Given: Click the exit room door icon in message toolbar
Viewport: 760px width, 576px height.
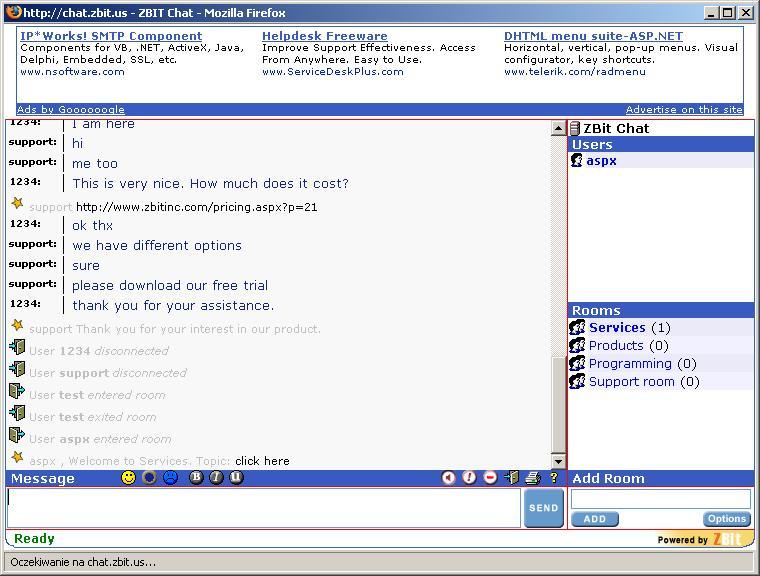Looking at the screenshot, I should click(511, 478).
